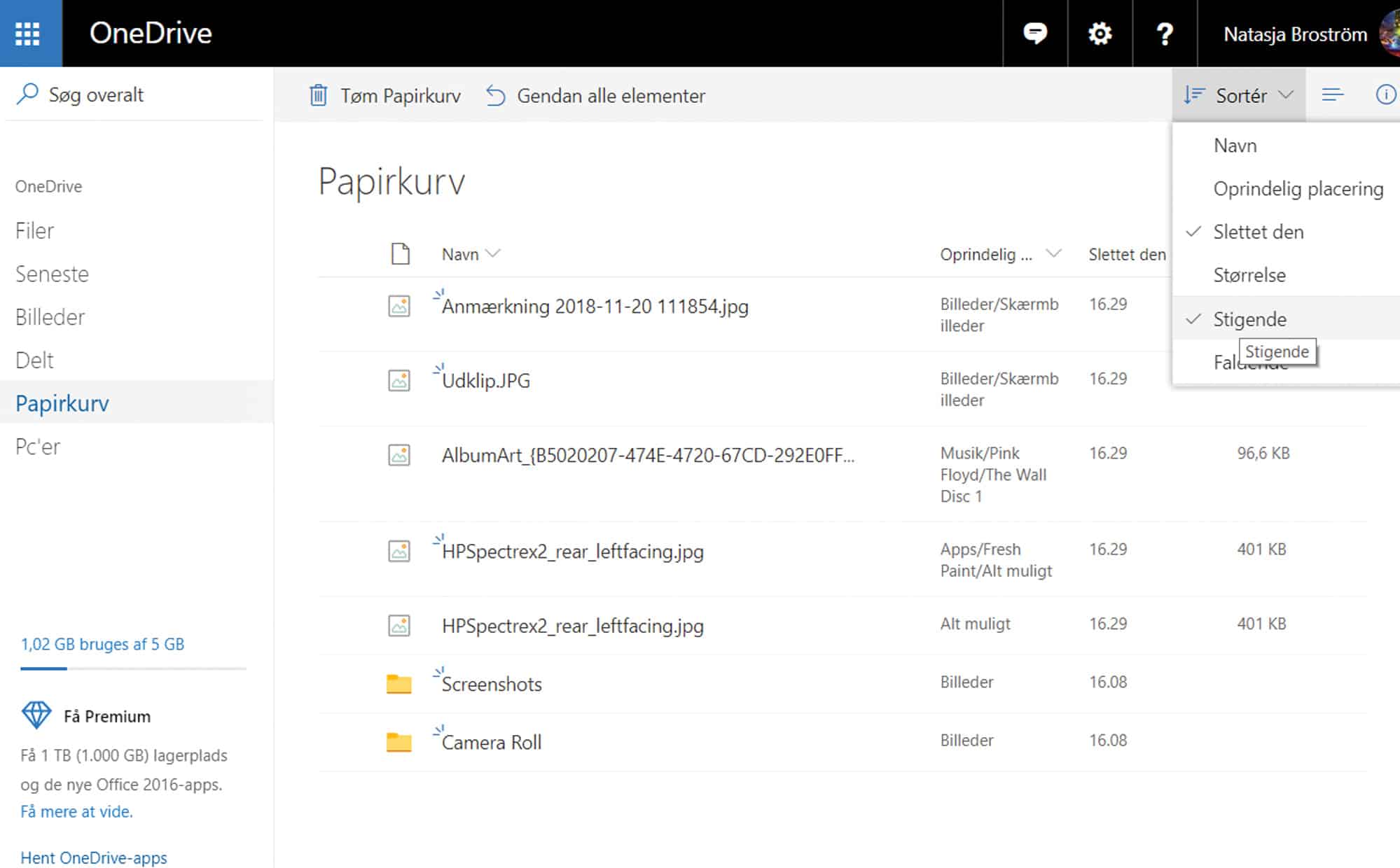Click the Få Premium diamond icon

click(36, 715)
